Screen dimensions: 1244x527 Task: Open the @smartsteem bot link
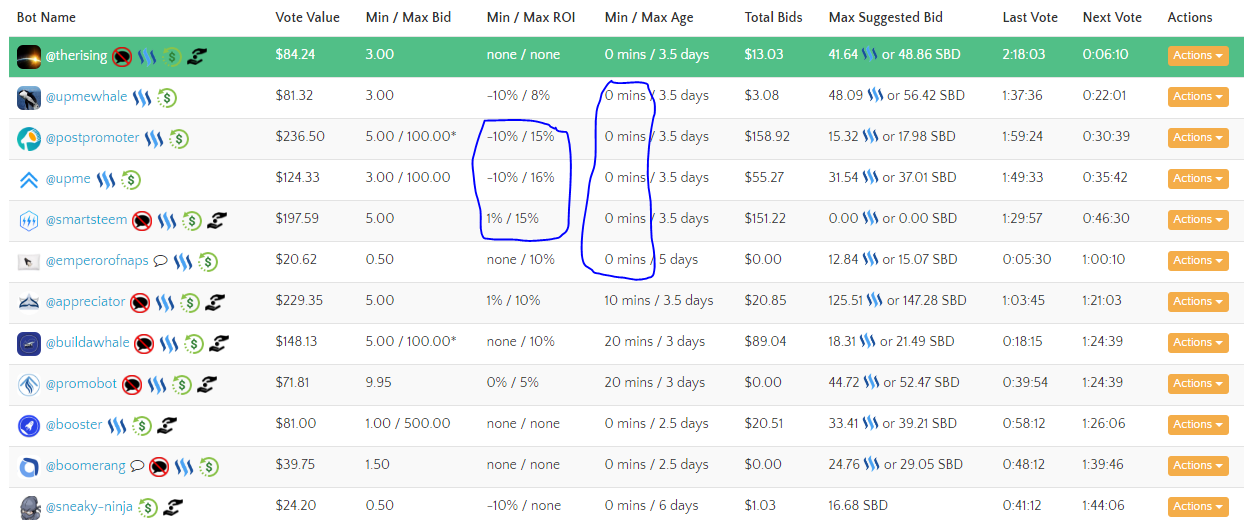tap(87, 220)
